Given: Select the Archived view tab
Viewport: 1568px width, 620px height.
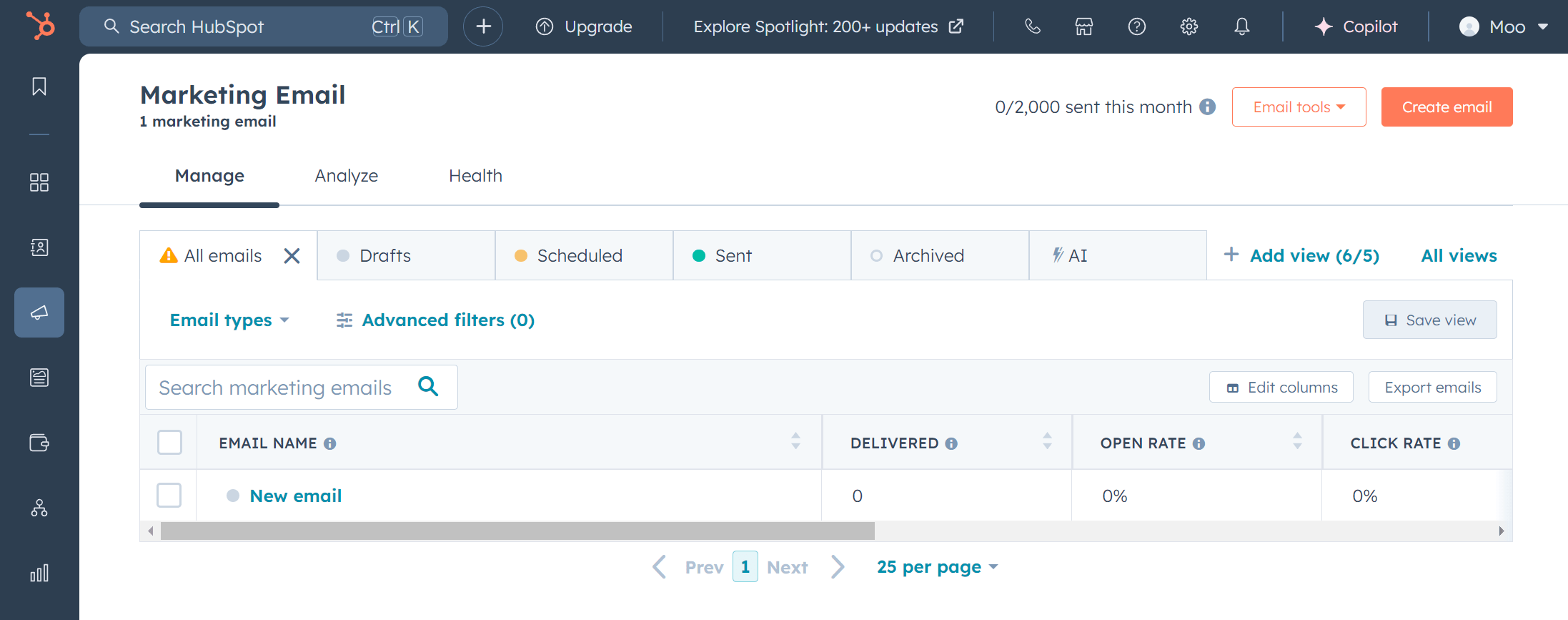Looking at the screenshot, I should click(940, 255).
